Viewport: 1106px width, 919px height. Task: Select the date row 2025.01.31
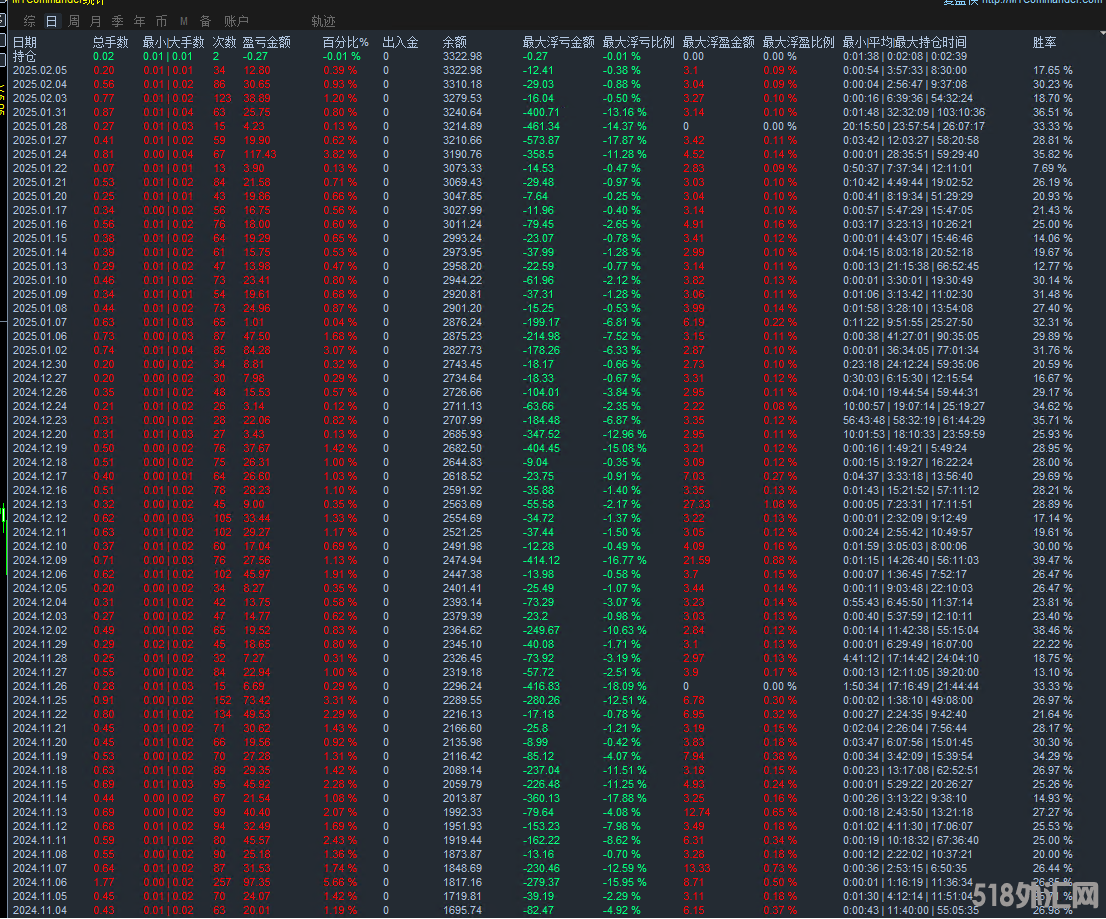point(40,112)
